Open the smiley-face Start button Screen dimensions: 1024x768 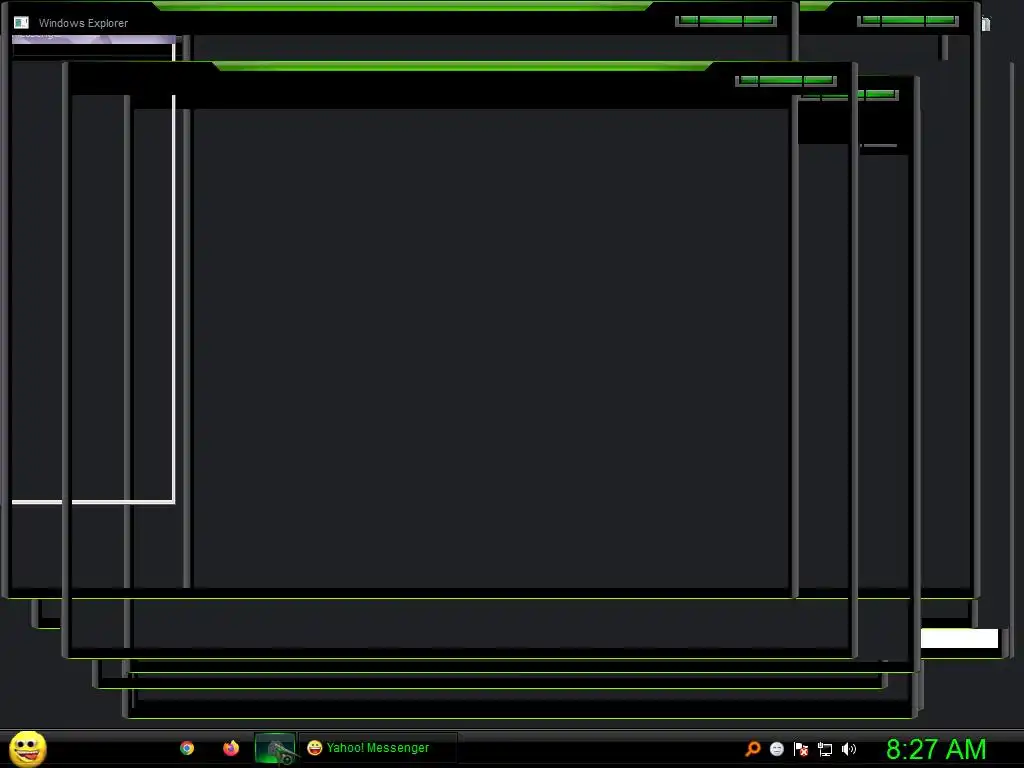coord(27,748)
